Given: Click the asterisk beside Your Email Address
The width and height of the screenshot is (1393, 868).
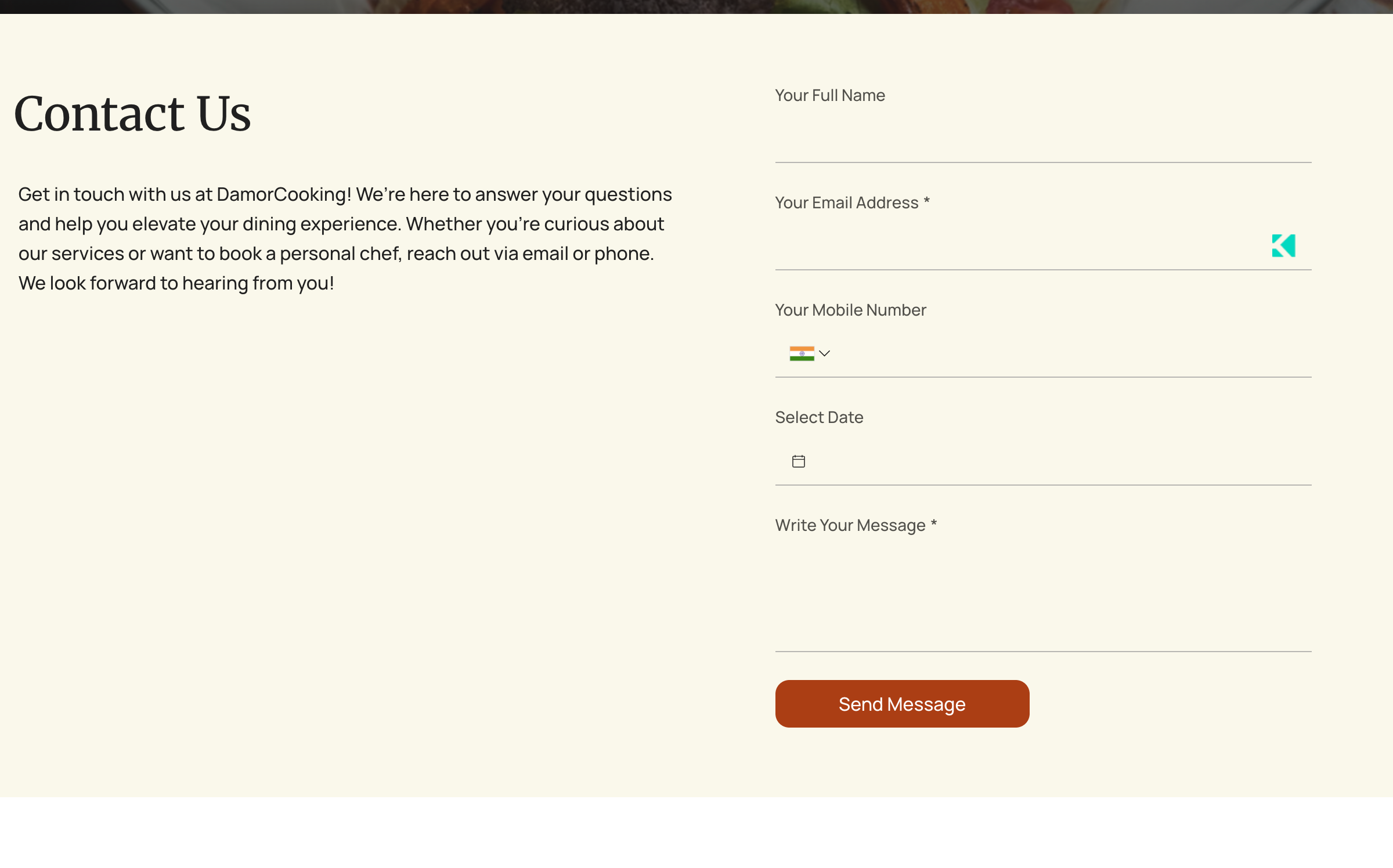Looking at the screenshot, I should (x=926, y=201).
